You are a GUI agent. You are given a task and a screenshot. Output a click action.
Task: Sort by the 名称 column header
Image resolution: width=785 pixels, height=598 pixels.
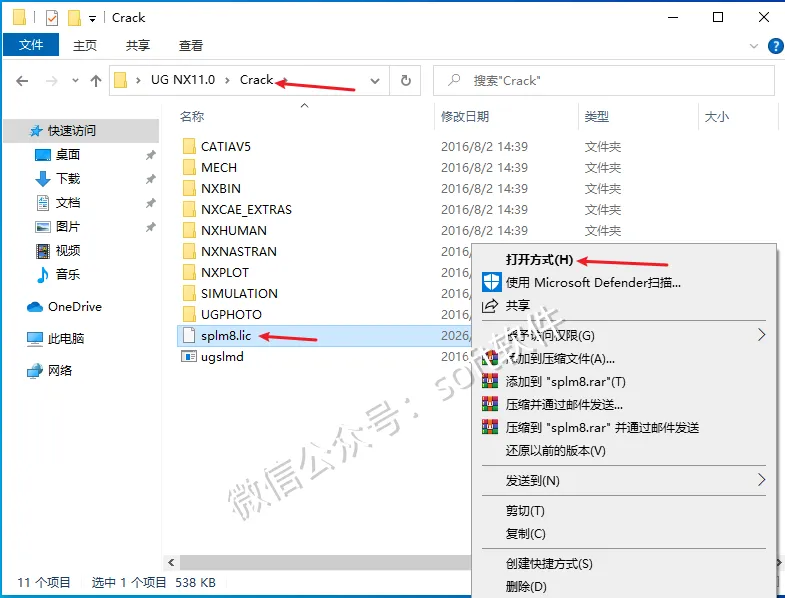click(x=192, y=117)
